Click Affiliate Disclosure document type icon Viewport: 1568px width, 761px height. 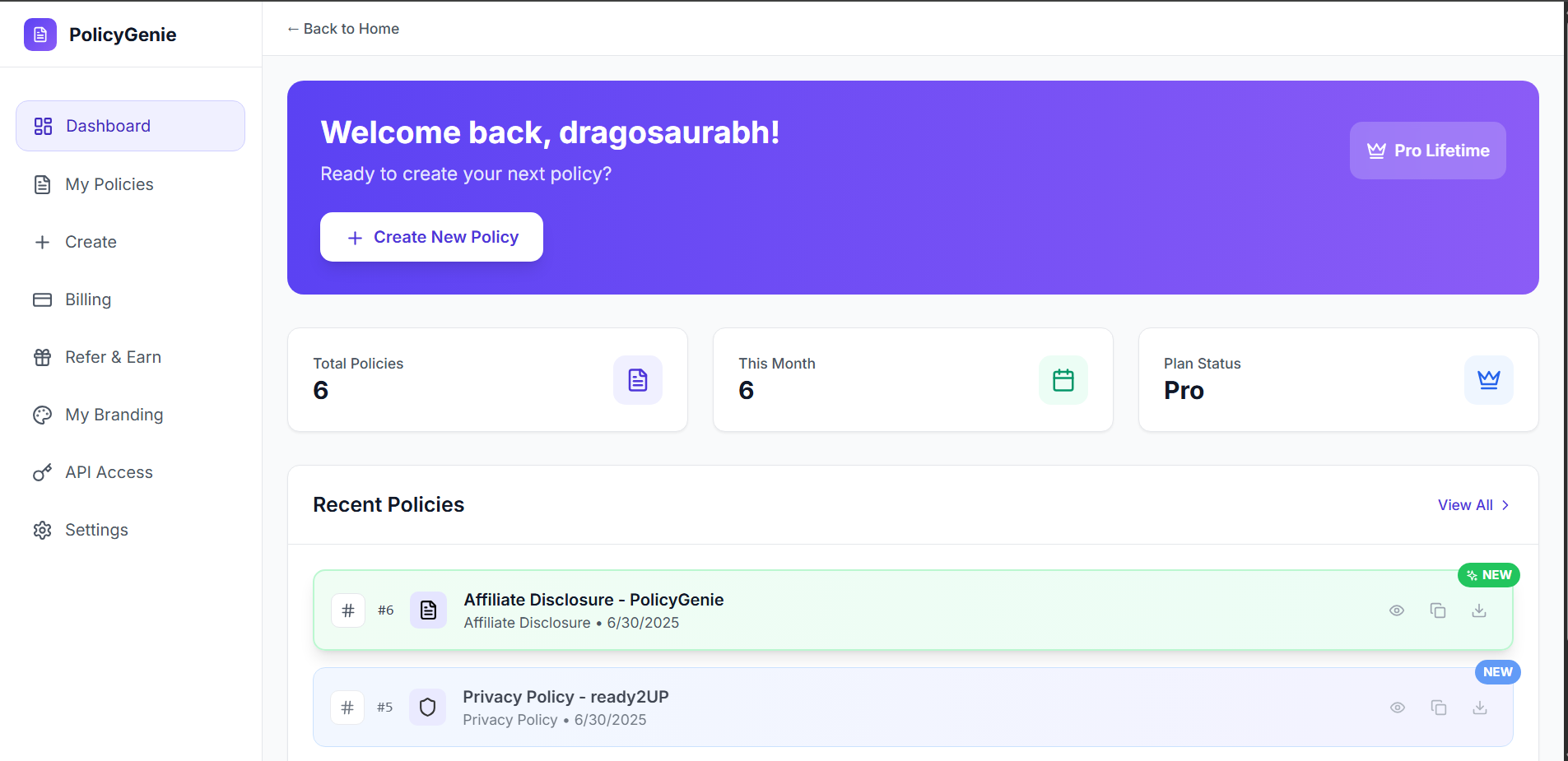coord(429,610)
